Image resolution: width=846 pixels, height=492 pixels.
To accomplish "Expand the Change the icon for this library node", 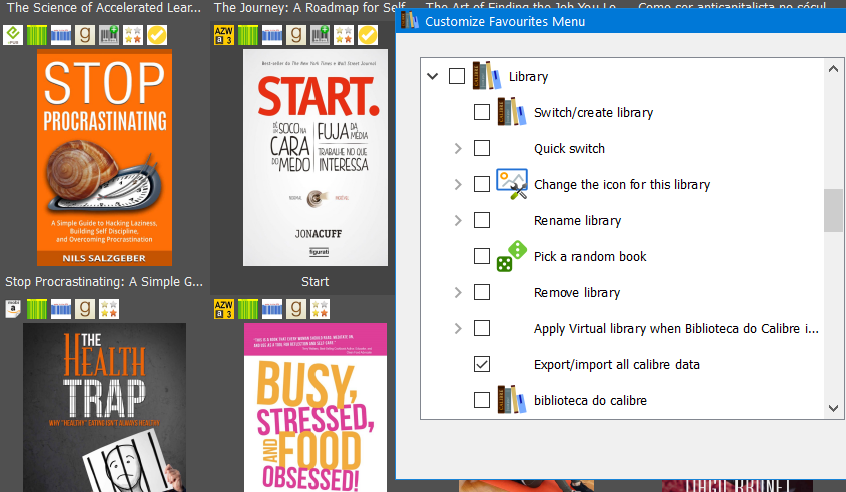I will click(x=458, y=184).
